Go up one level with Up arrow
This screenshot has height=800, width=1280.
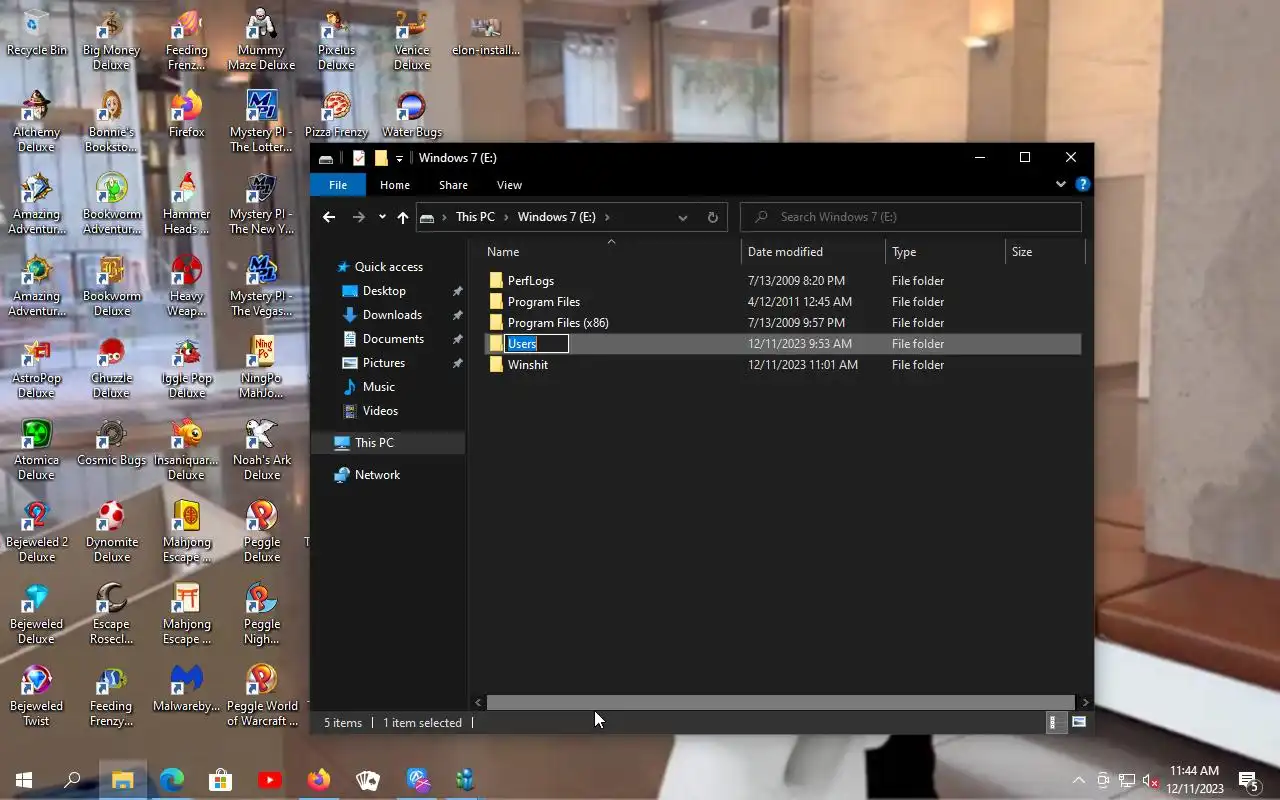pos(403,217)
